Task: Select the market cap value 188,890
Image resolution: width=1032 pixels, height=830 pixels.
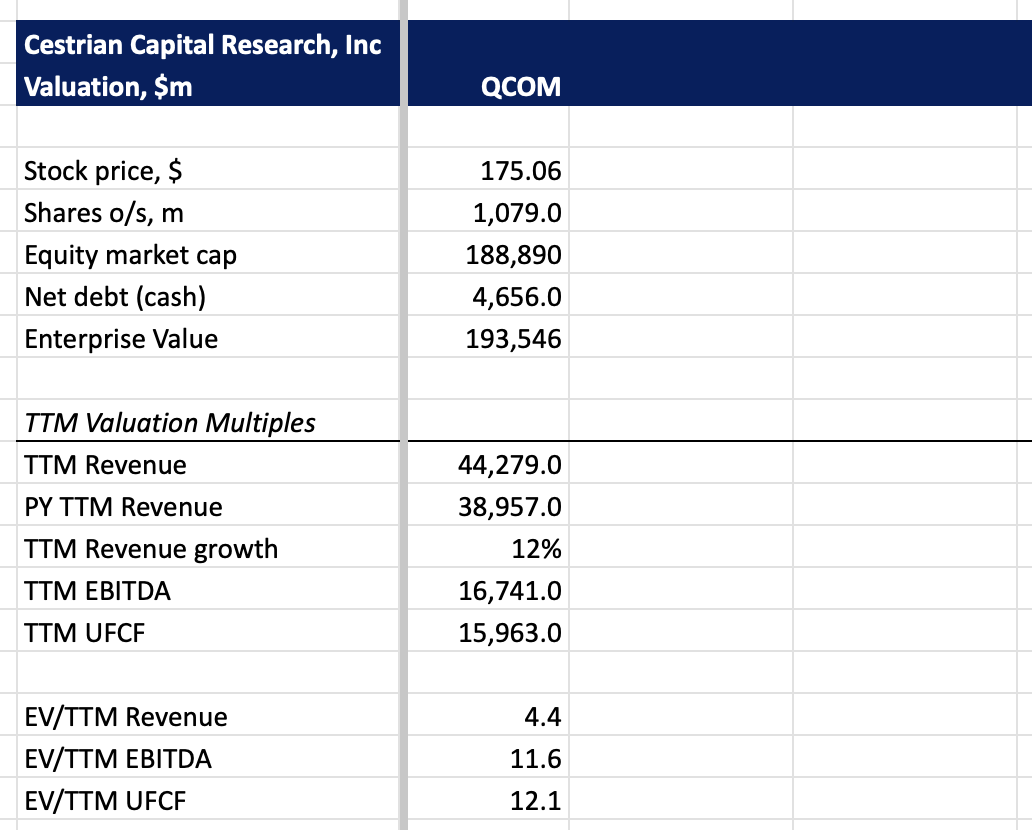Action: (520, 255)
